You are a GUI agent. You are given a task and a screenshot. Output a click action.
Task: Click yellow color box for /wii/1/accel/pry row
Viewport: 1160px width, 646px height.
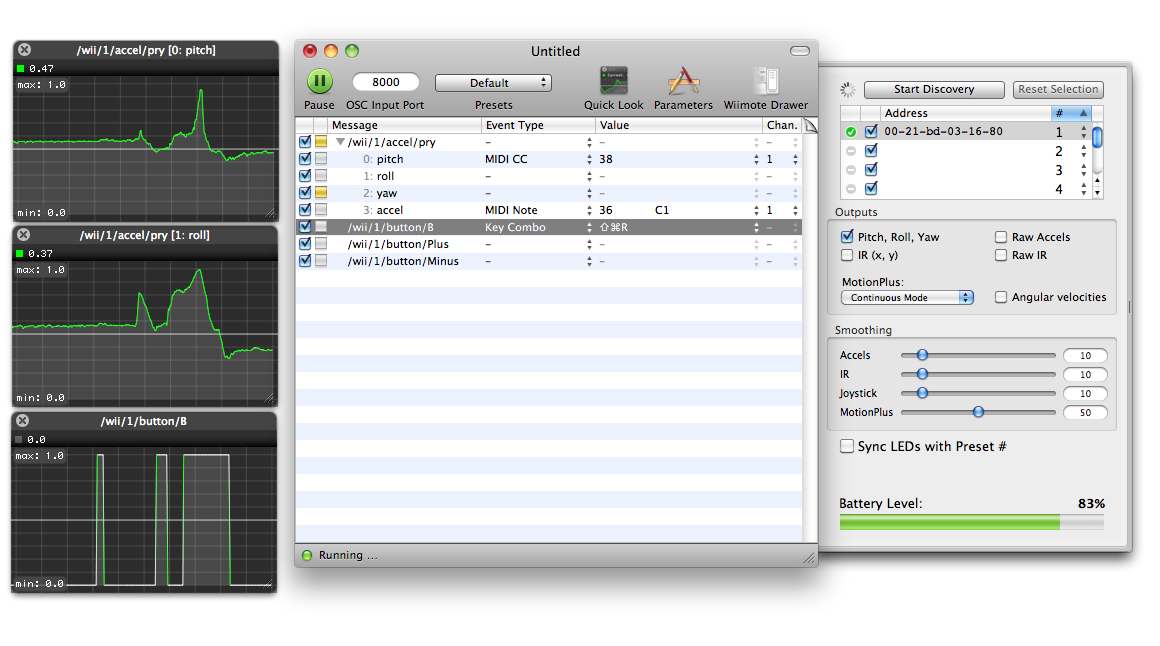click(321, 141)
